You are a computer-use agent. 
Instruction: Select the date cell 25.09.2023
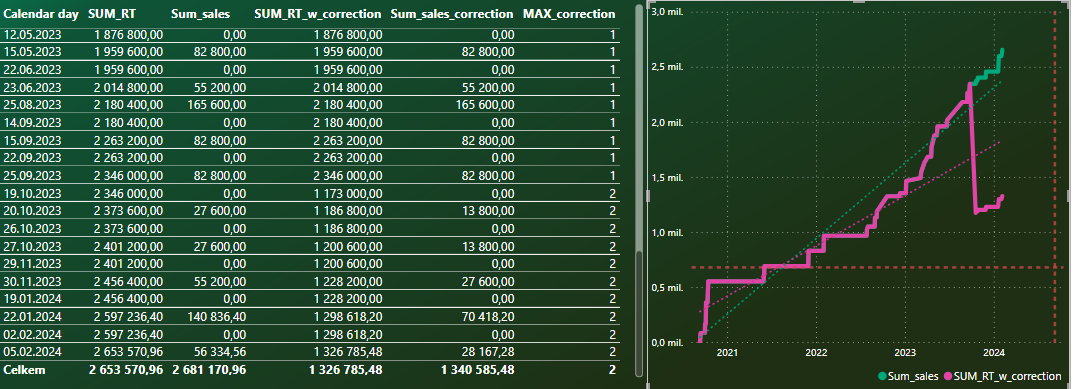point(33,175)
